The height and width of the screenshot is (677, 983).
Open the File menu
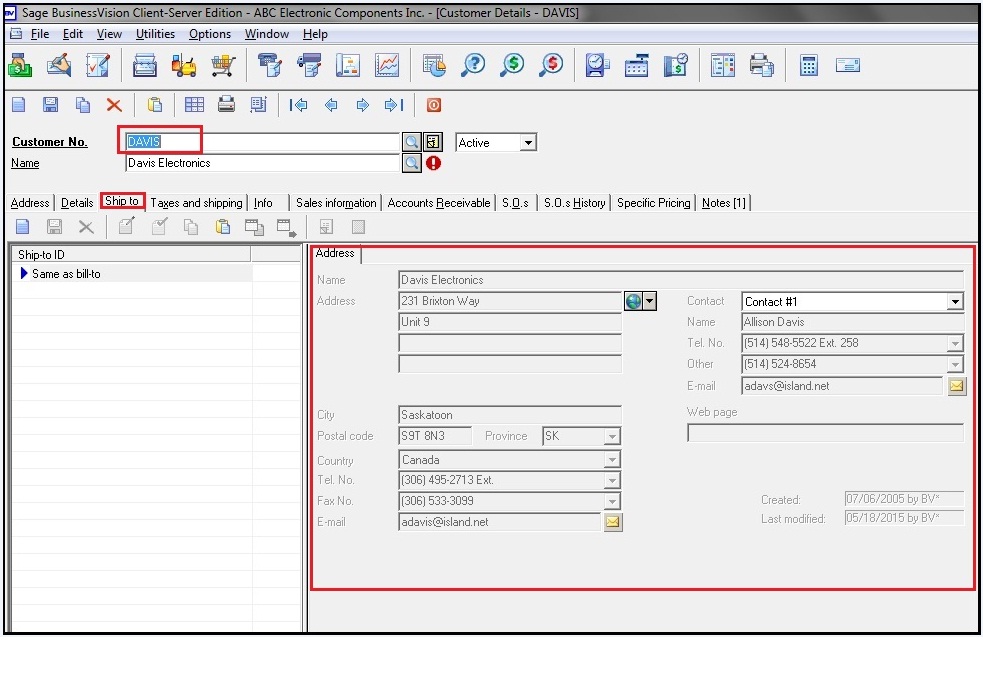click(39, 34)
